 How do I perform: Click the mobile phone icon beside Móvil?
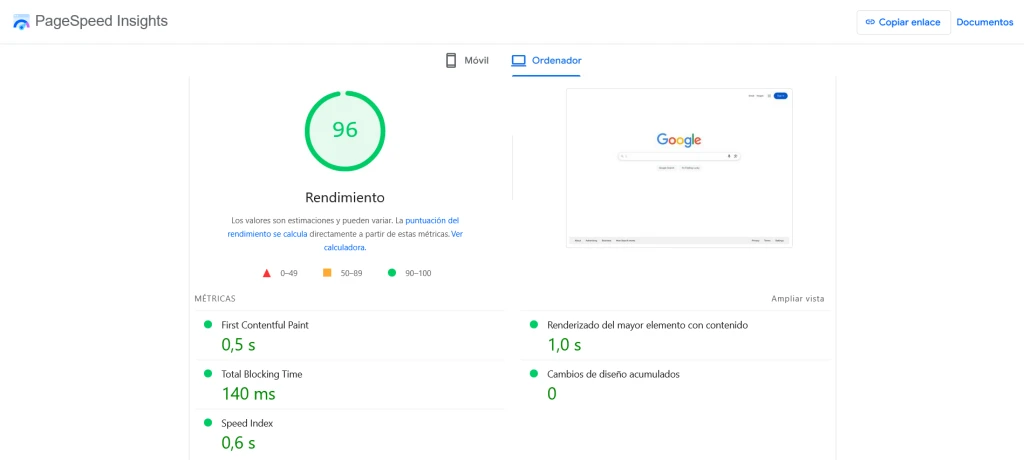[451, 61]
